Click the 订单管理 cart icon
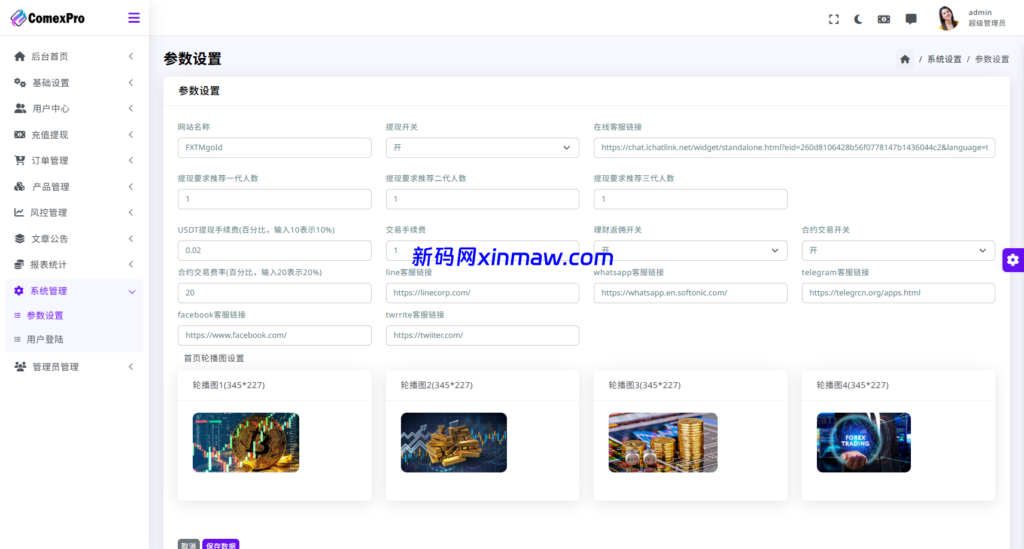This screenshot has height=549, width=1024. pos(20,161)
